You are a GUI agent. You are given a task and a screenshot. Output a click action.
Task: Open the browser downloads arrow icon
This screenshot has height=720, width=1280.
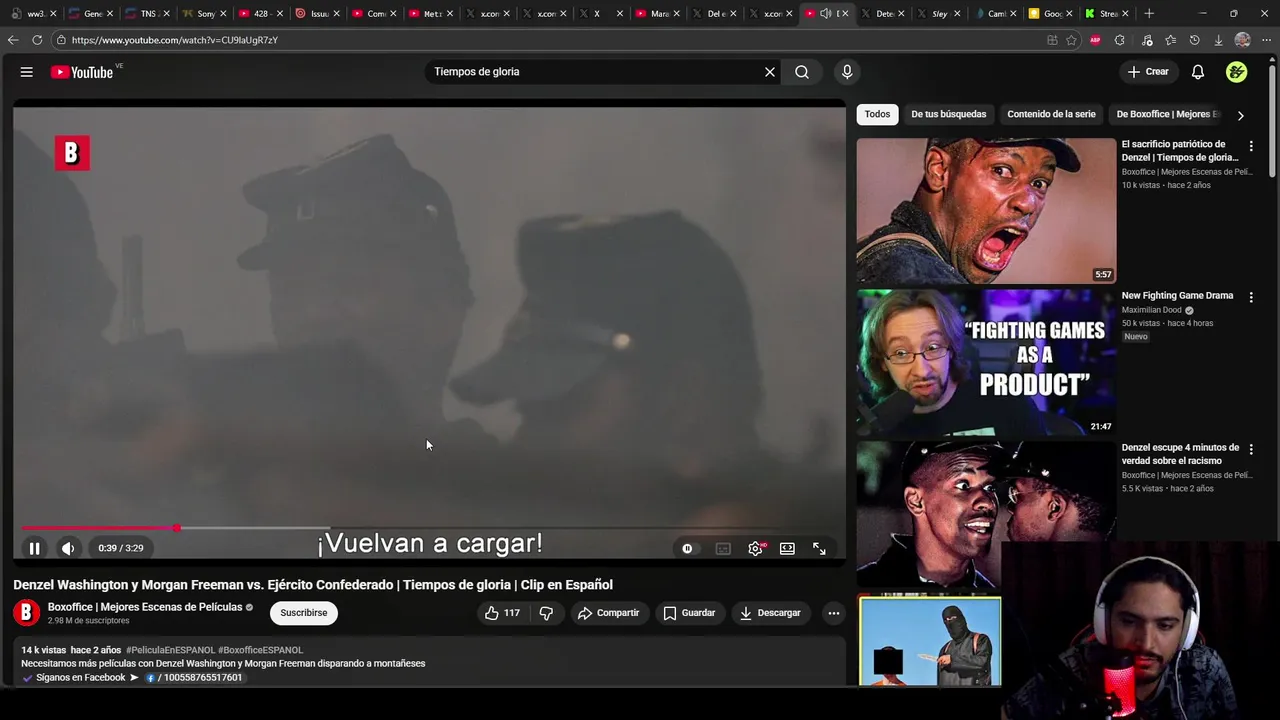[x=1218, y=40]
